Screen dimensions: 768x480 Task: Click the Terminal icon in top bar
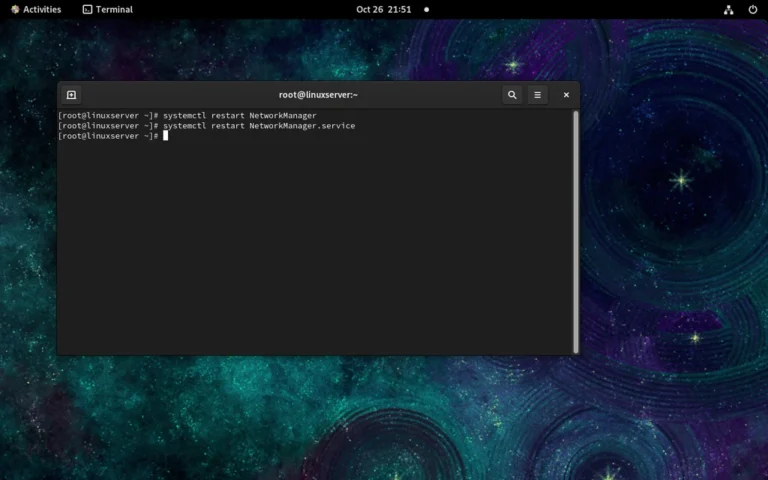(87, 9)
